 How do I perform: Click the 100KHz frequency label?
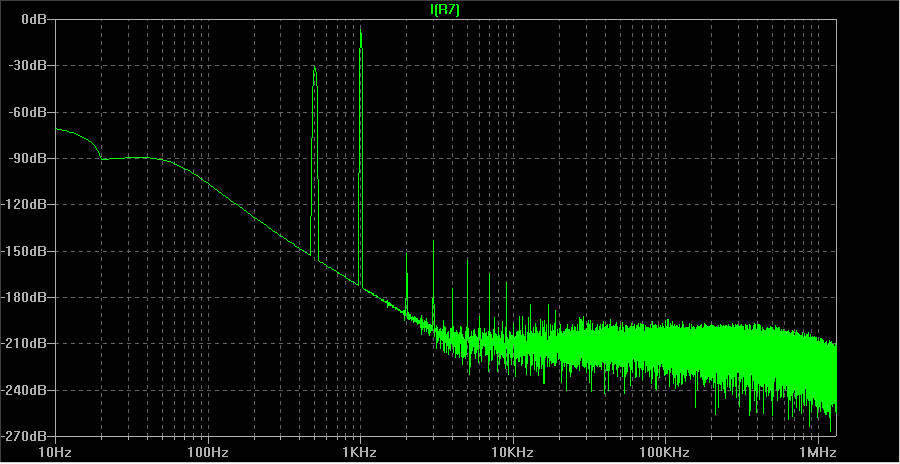coord(665,451)
